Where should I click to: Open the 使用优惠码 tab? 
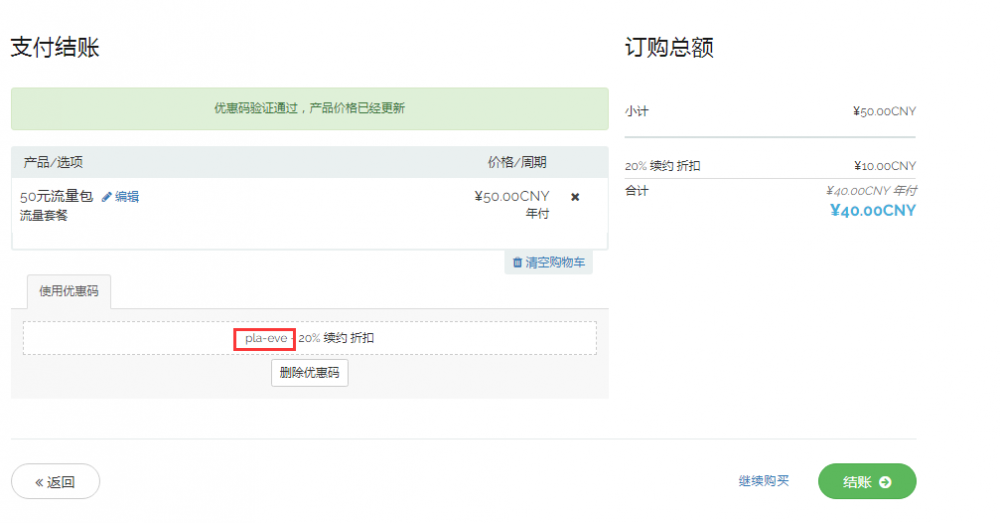click(69, 291)
